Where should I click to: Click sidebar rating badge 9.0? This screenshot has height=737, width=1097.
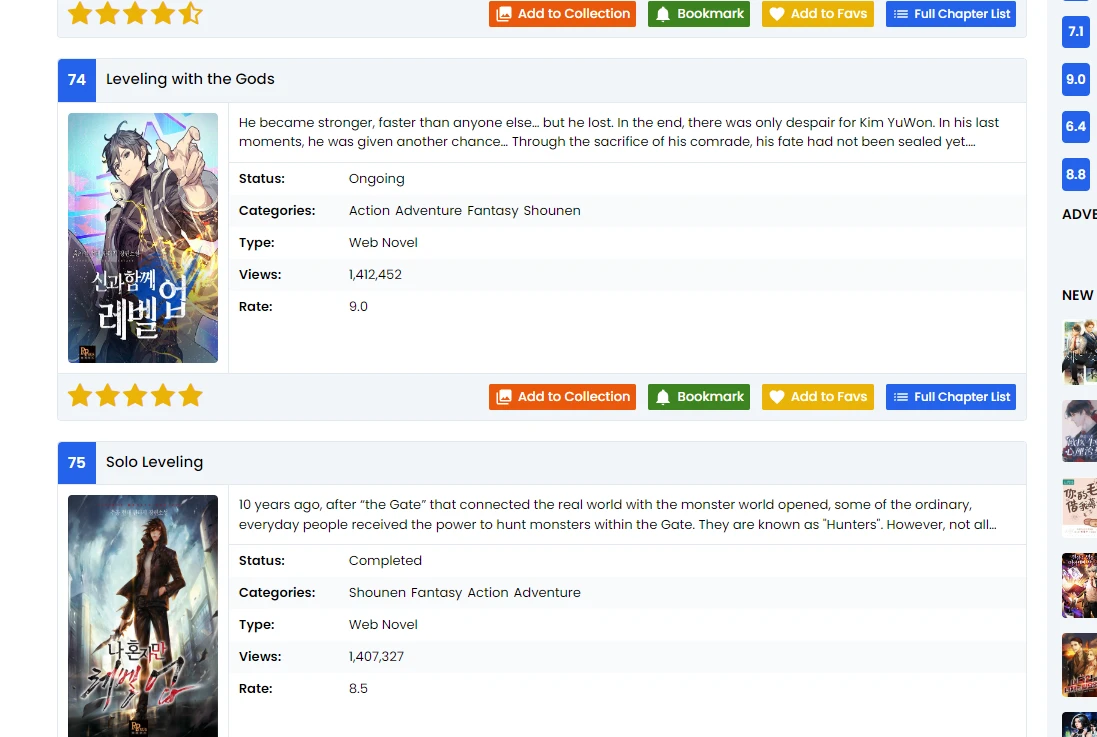click(x=1075, y=79)
